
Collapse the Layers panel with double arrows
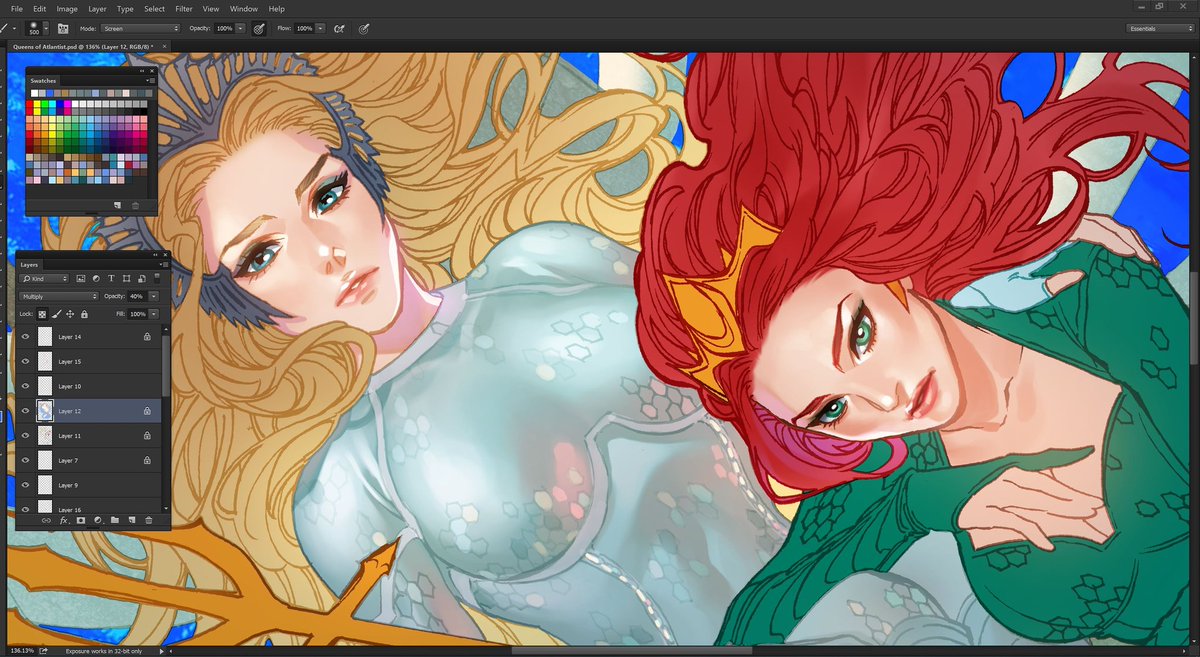(155, 255)
